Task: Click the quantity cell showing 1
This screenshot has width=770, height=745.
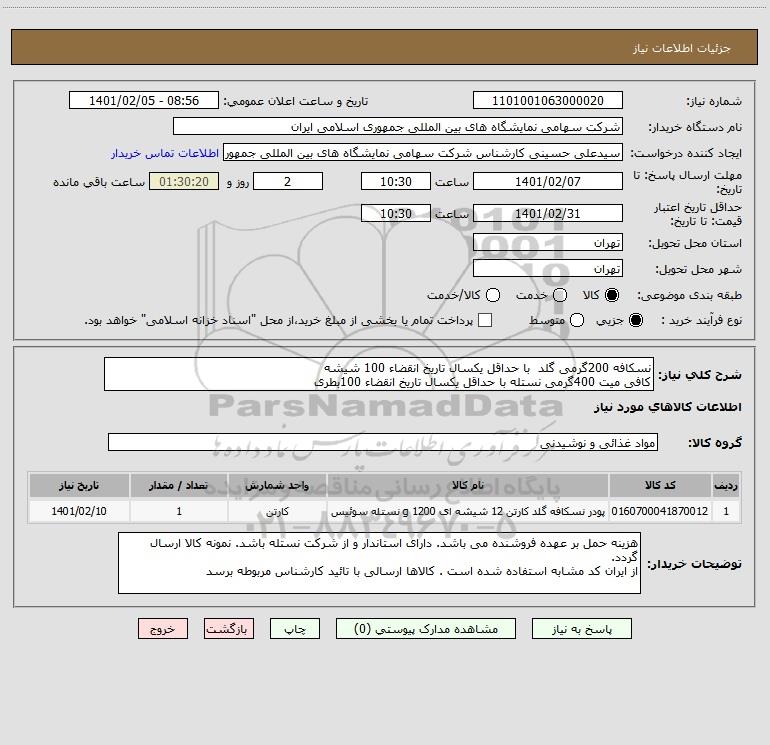Action: [x=179, y=511]
